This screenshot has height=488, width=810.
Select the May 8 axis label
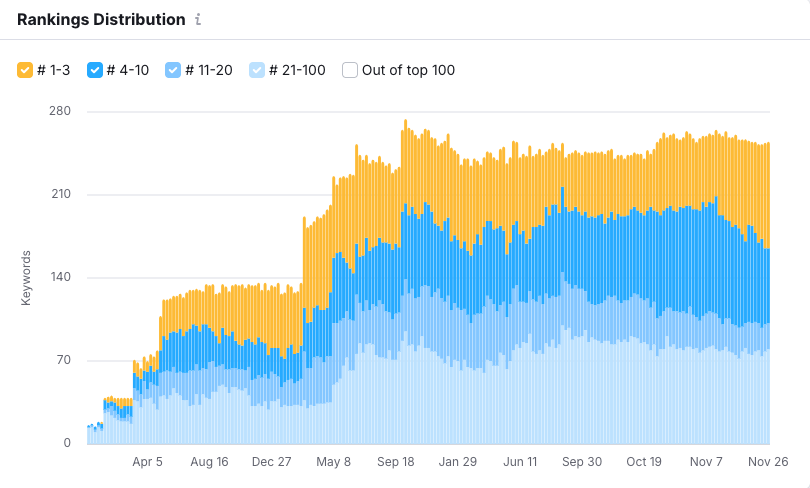334,462
